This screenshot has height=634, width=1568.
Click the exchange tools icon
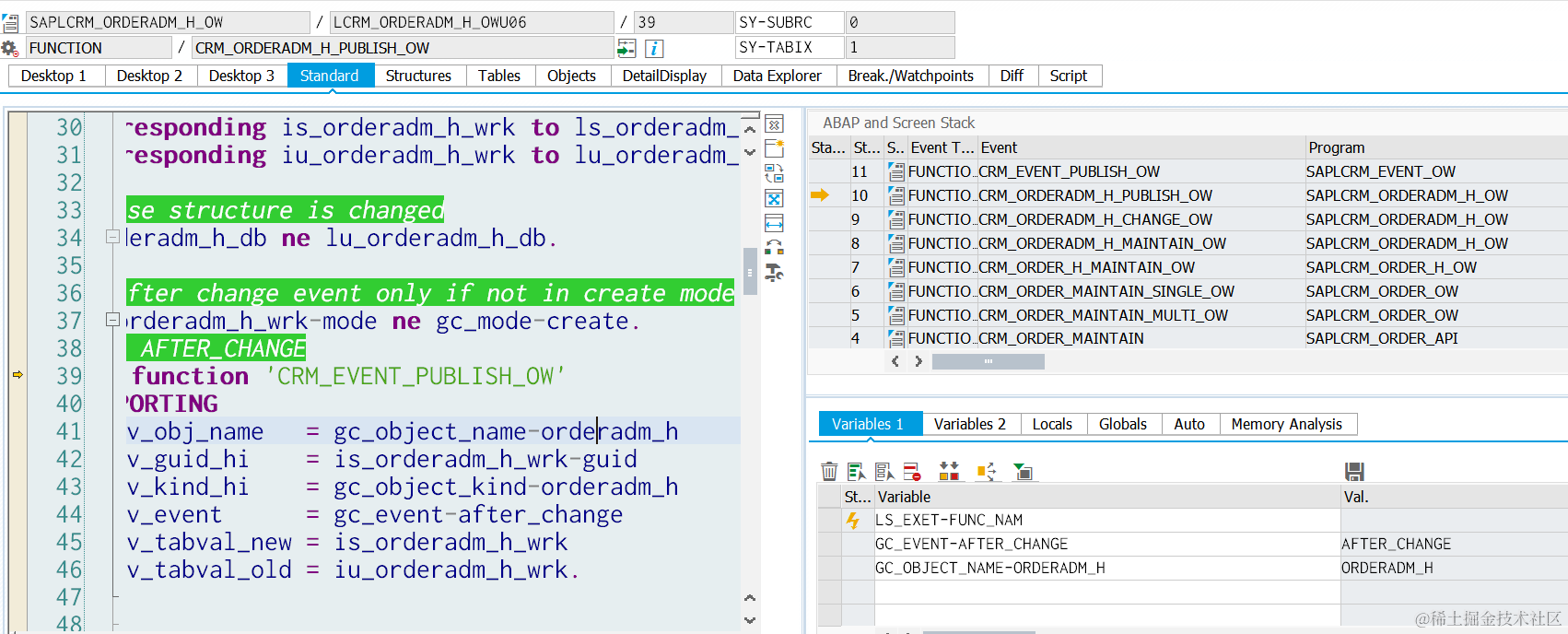(774, 248)
